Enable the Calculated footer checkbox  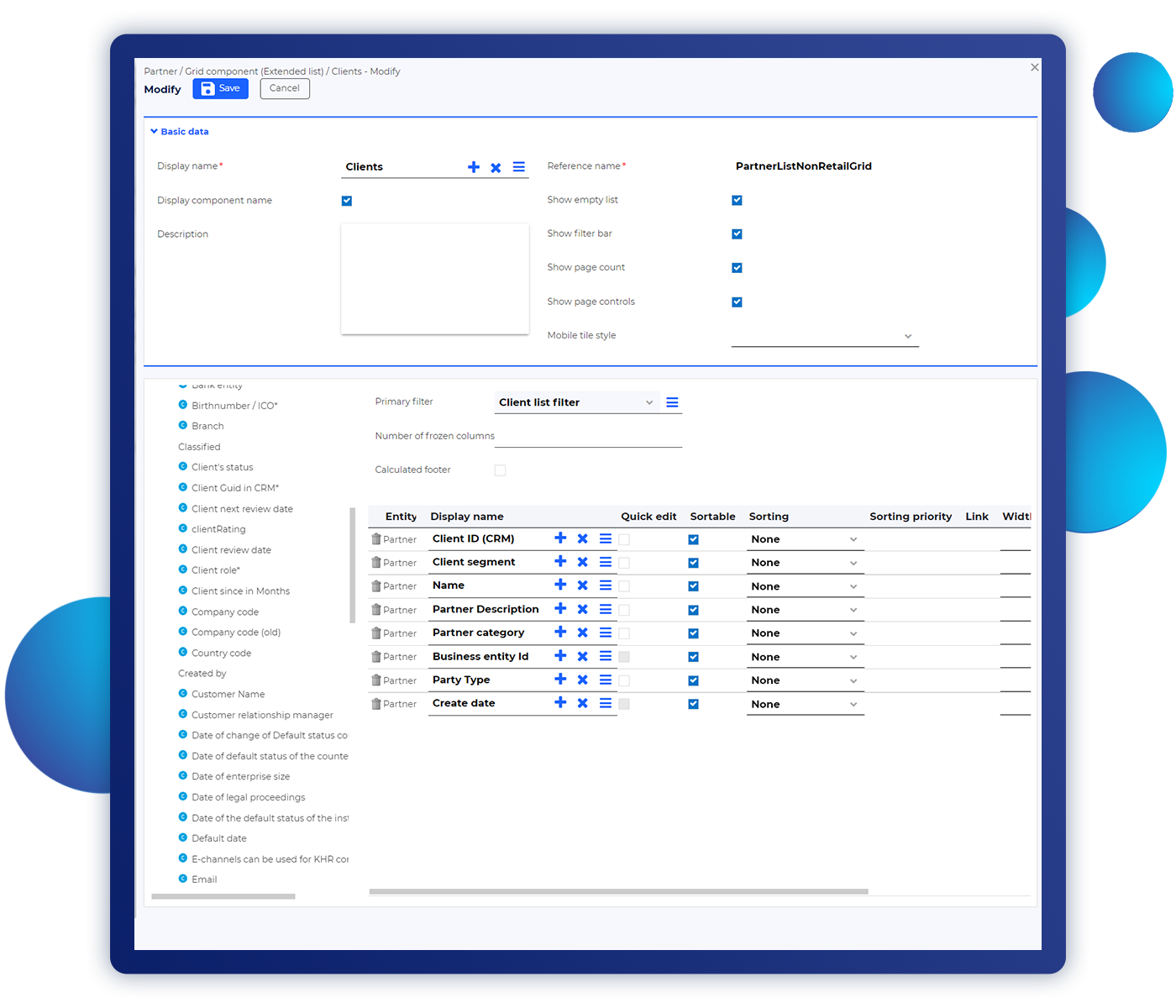pos(500,470)
